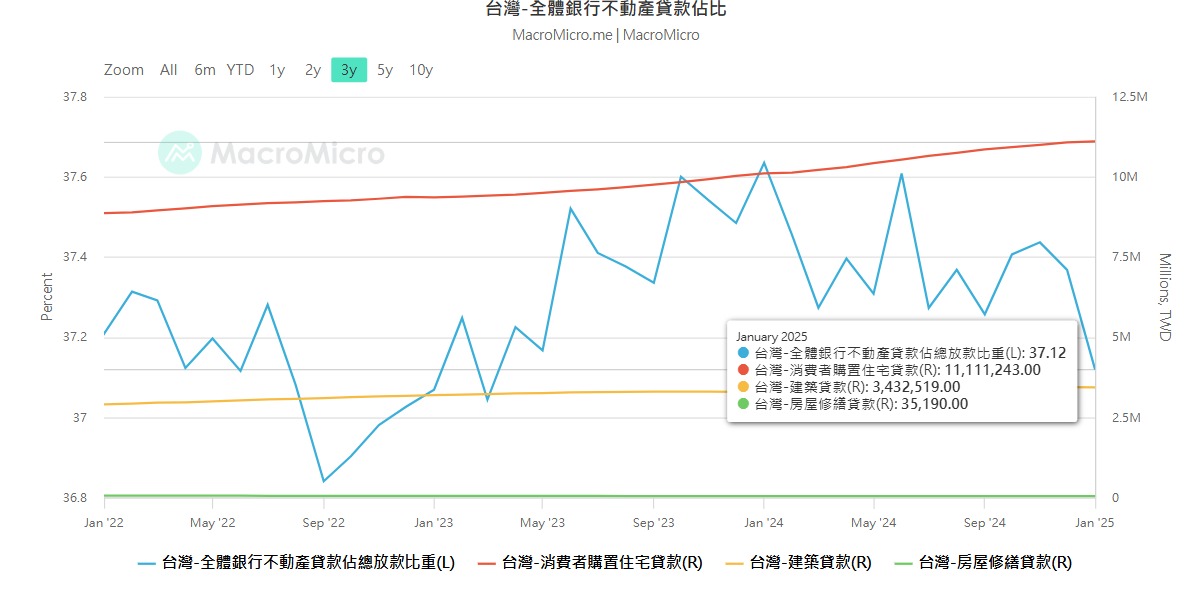The image size is (1186, 589).
Task: Click x-axis label Sep '22
Action: (324, 522)
